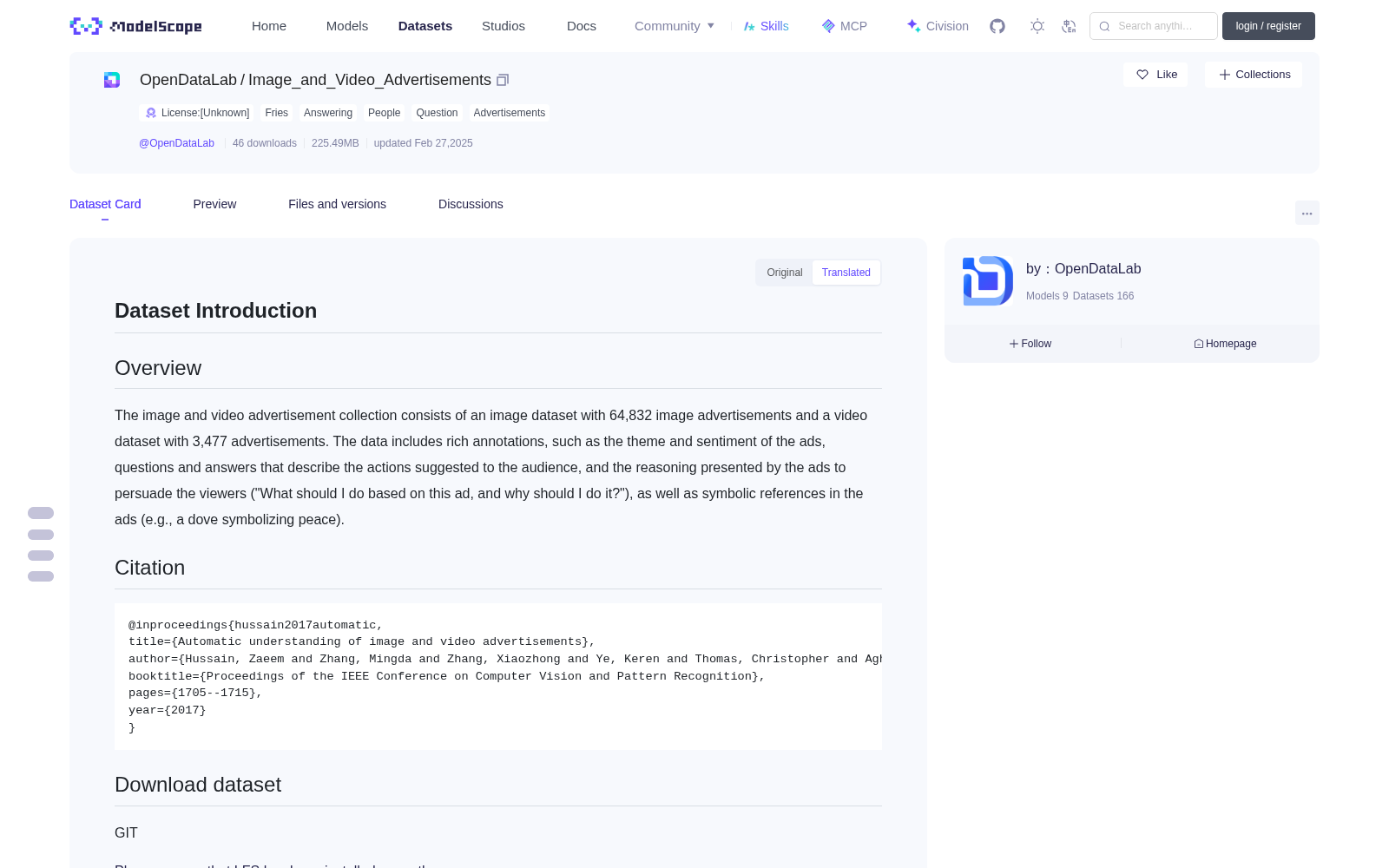Open the Docs nav item
Screen dimensions: 1389x868
[x=582, y=26]
